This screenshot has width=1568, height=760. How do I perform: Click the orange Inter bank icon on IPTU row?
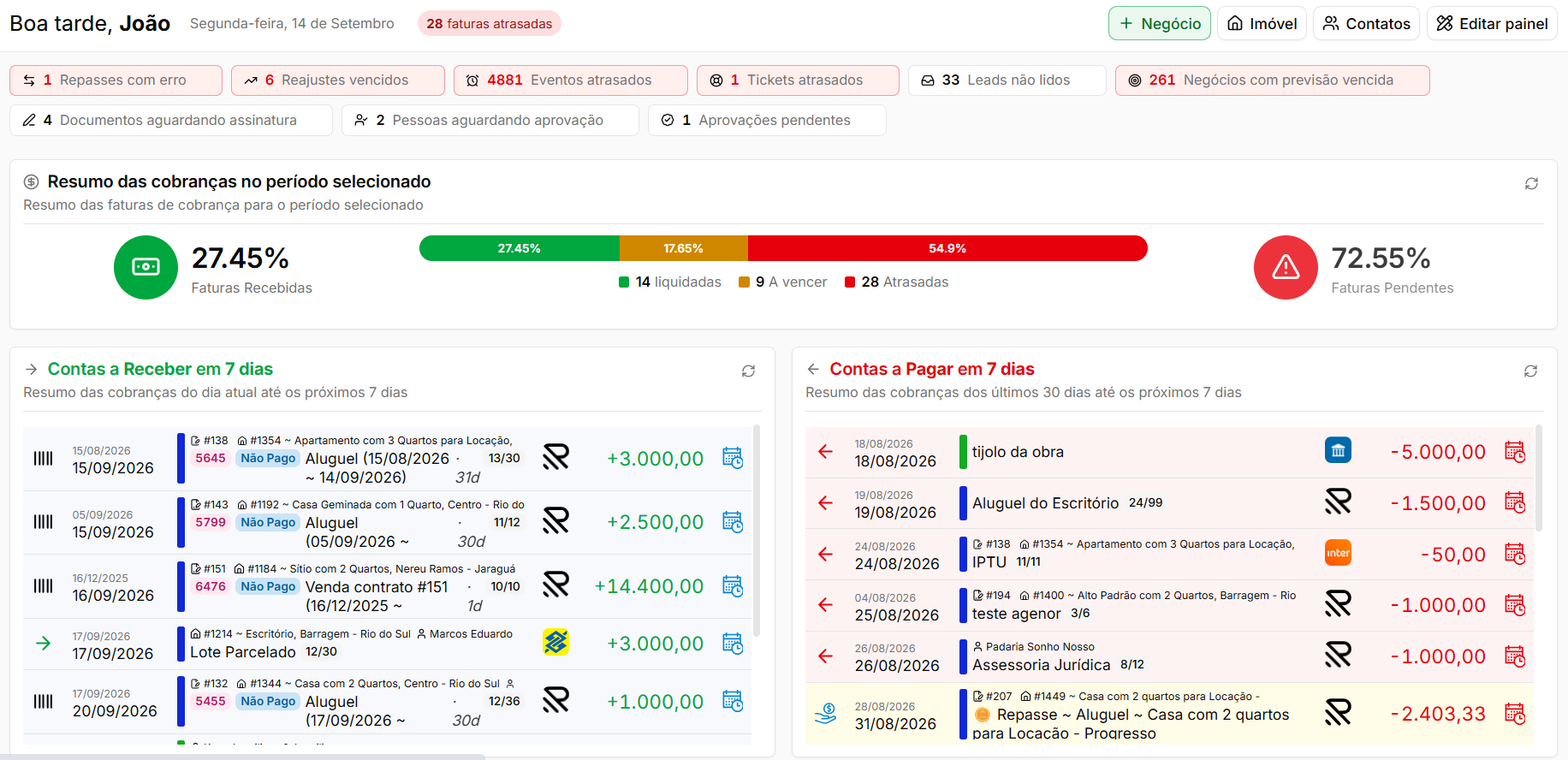click(1338, 553)
